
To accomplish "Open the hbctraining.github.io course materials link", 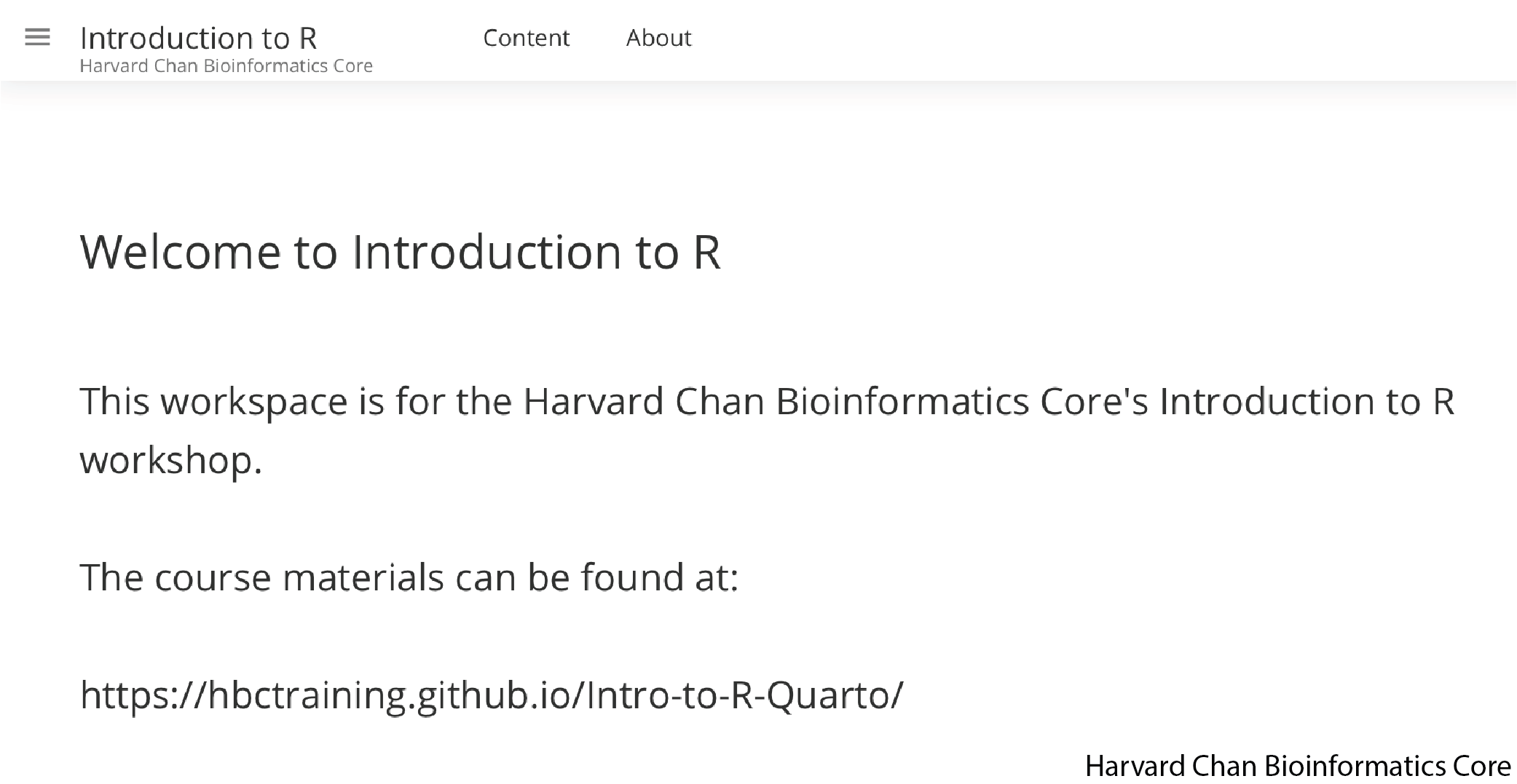I will tap(492, 695).
